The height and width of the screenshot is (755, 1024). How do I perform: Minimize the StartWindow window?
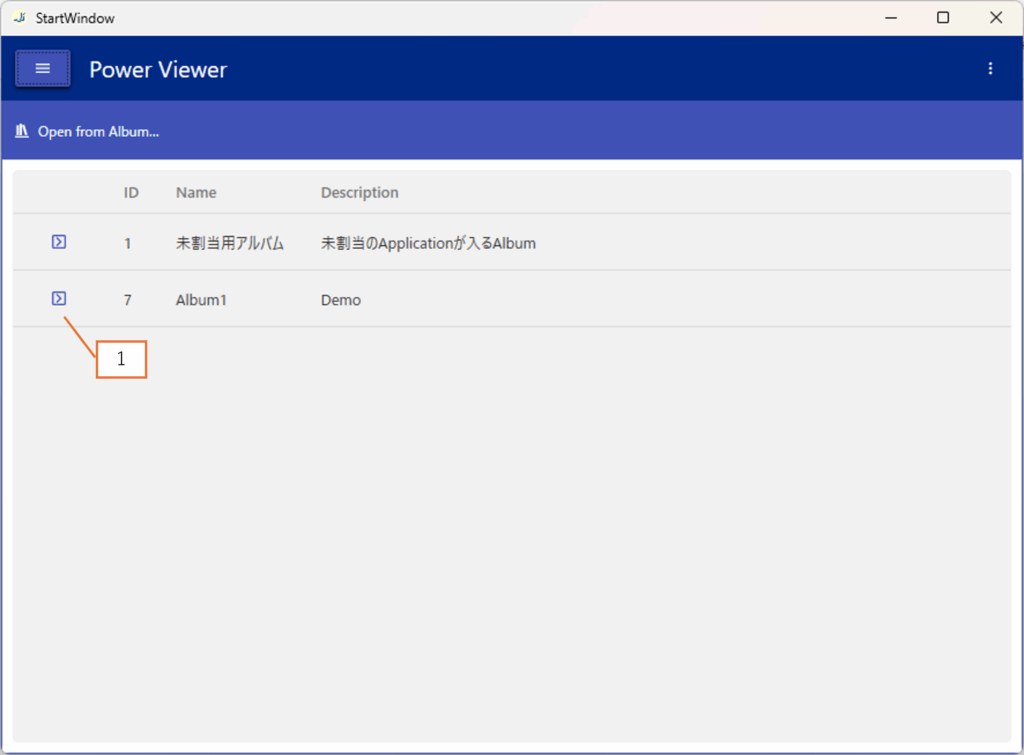click(x=889, y=18)
